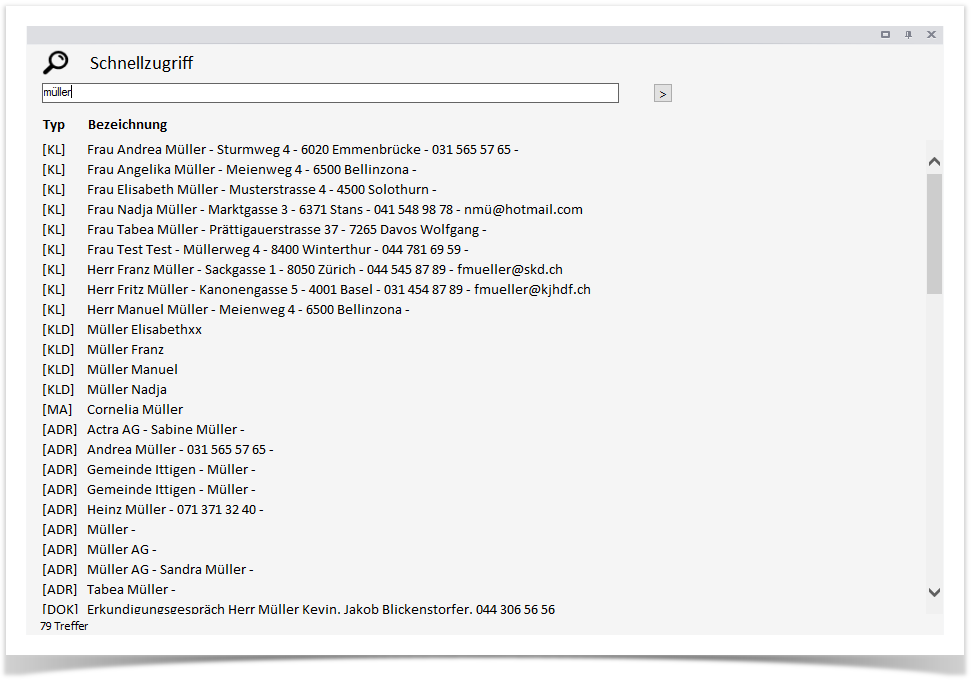
Task: Click the 79 Treffer status text
Action: click(64, 626)
